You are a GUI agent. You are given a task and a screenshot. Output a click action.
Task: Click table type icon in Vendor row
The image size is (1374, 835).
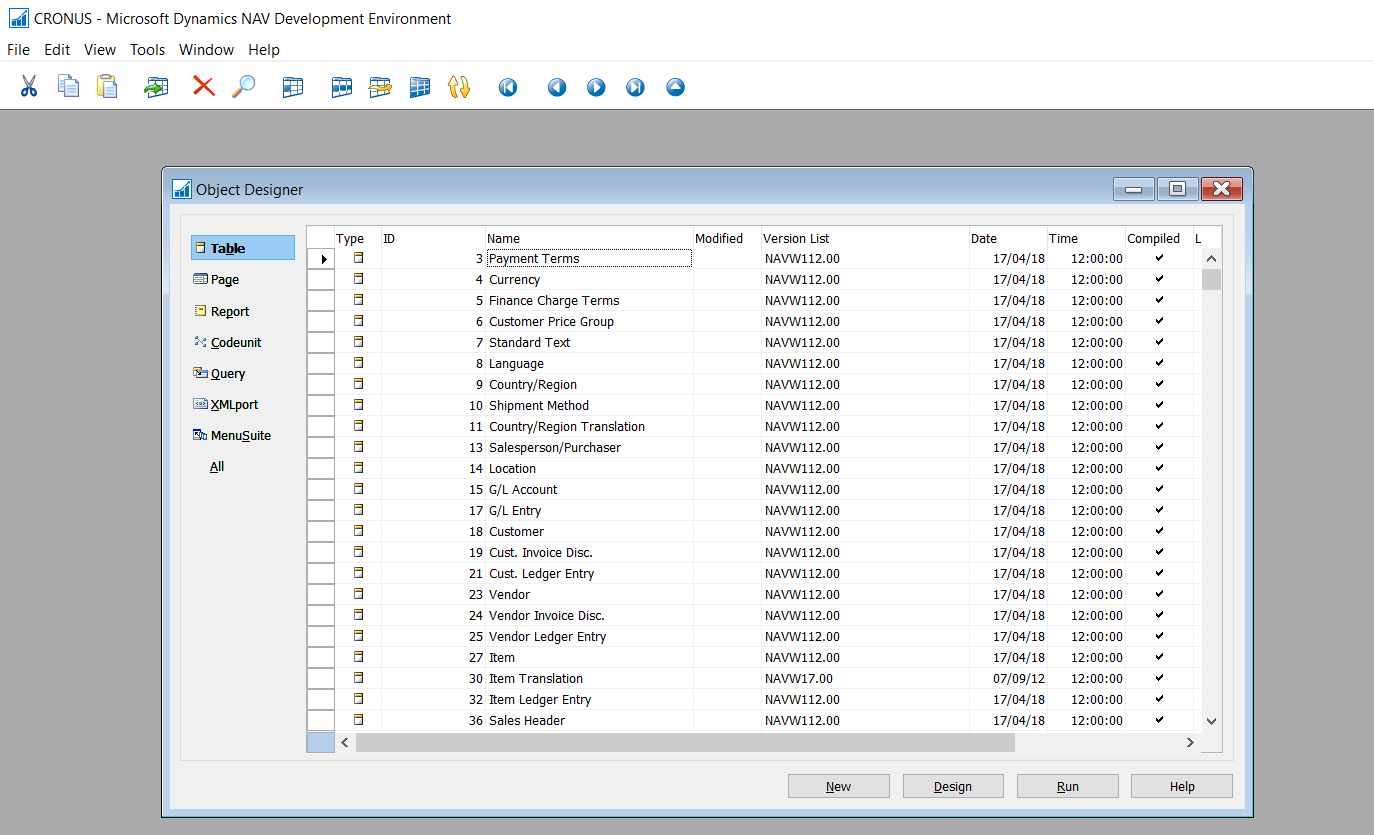tap(358, 594)
